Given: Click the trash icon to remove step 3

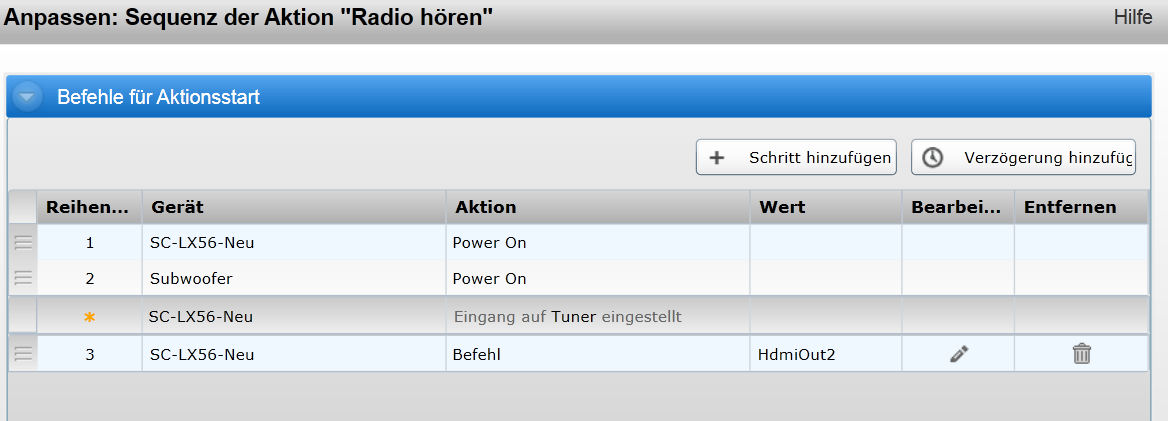Looking at the screenshot, I should click(1081, 353).
